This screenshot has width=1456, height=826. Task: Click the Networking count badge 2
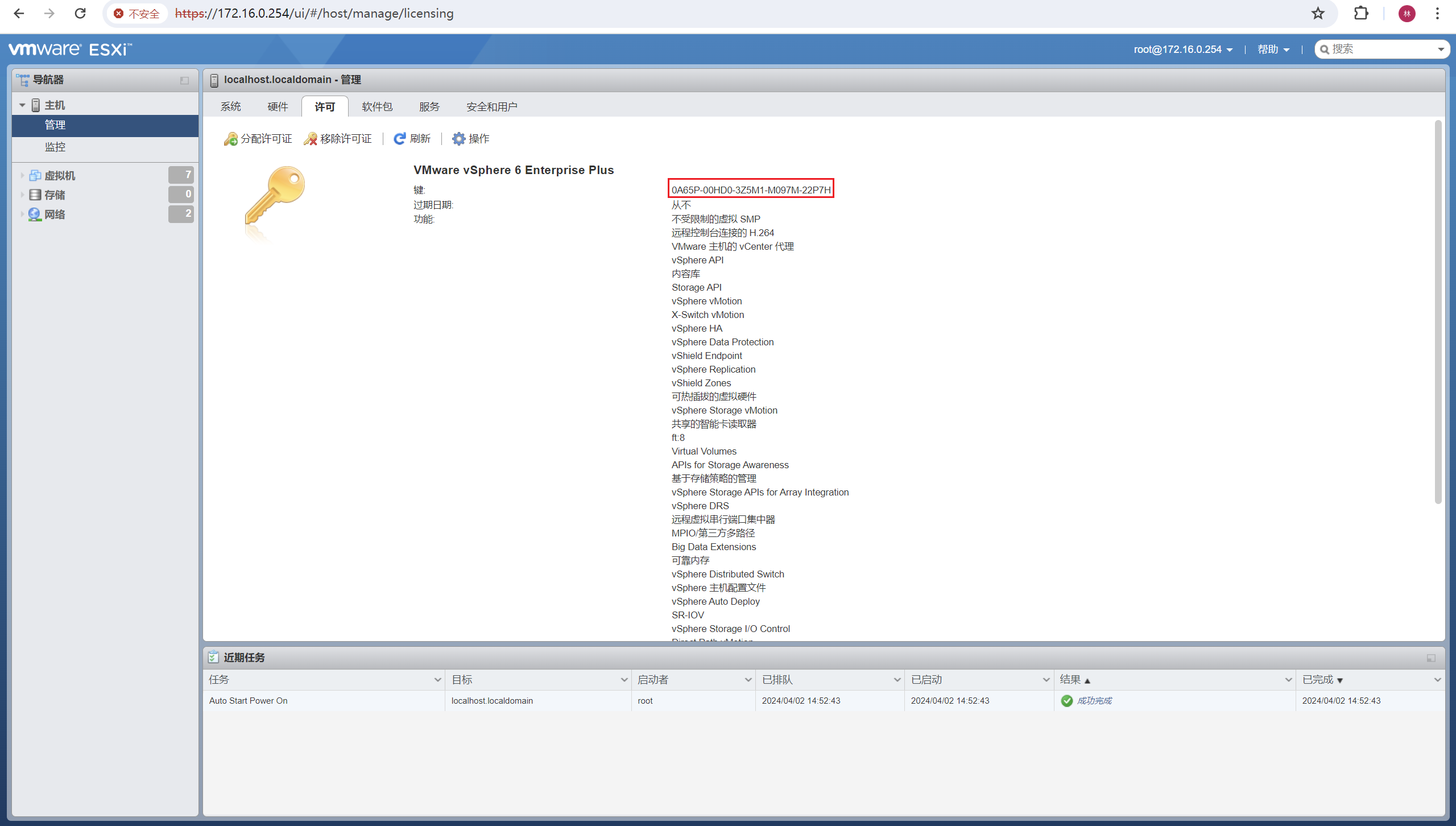[x=181, y=214]
